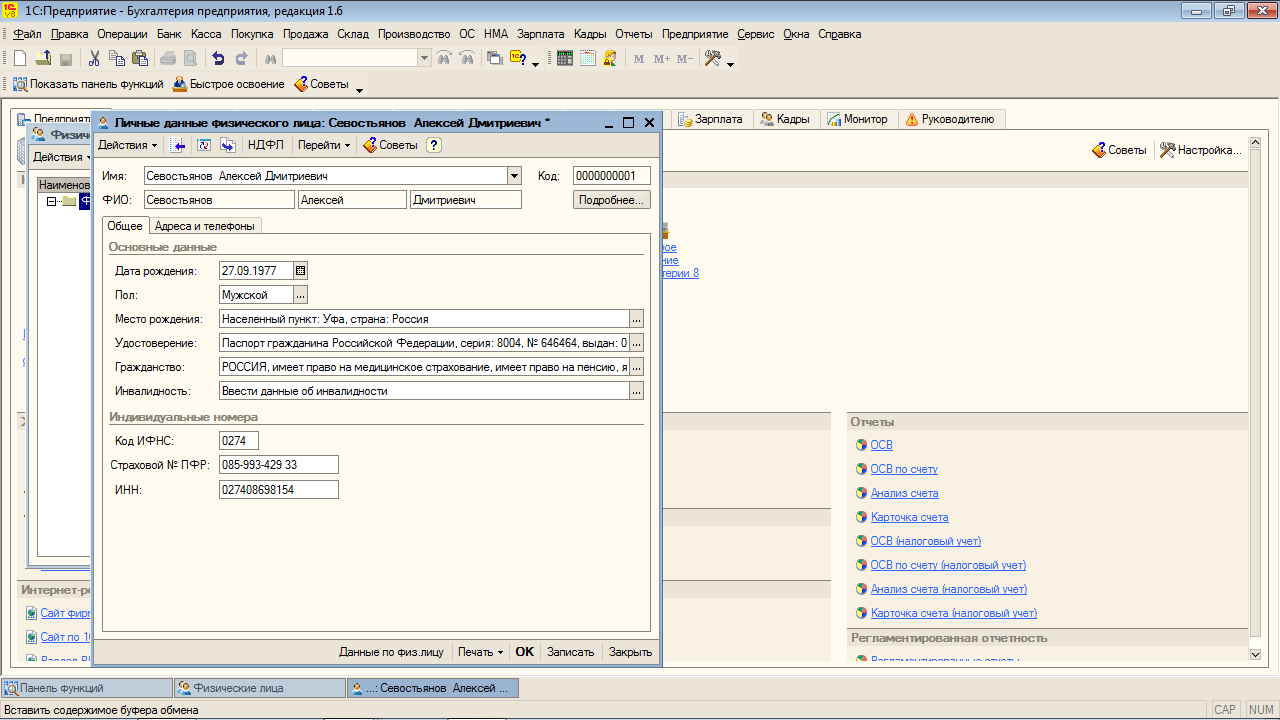Click Настройка... in function panel
The height and width of the screenshot is (720, 1280).
1201,150
